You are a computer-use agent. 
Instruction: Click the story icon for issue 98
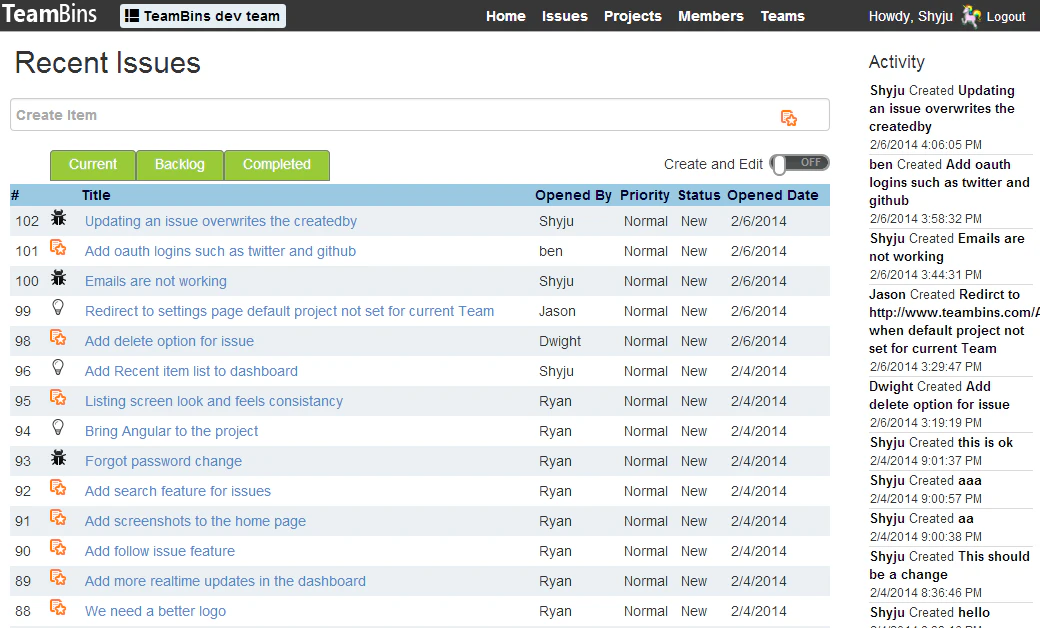pyautogui.click(x=58, y=338)
